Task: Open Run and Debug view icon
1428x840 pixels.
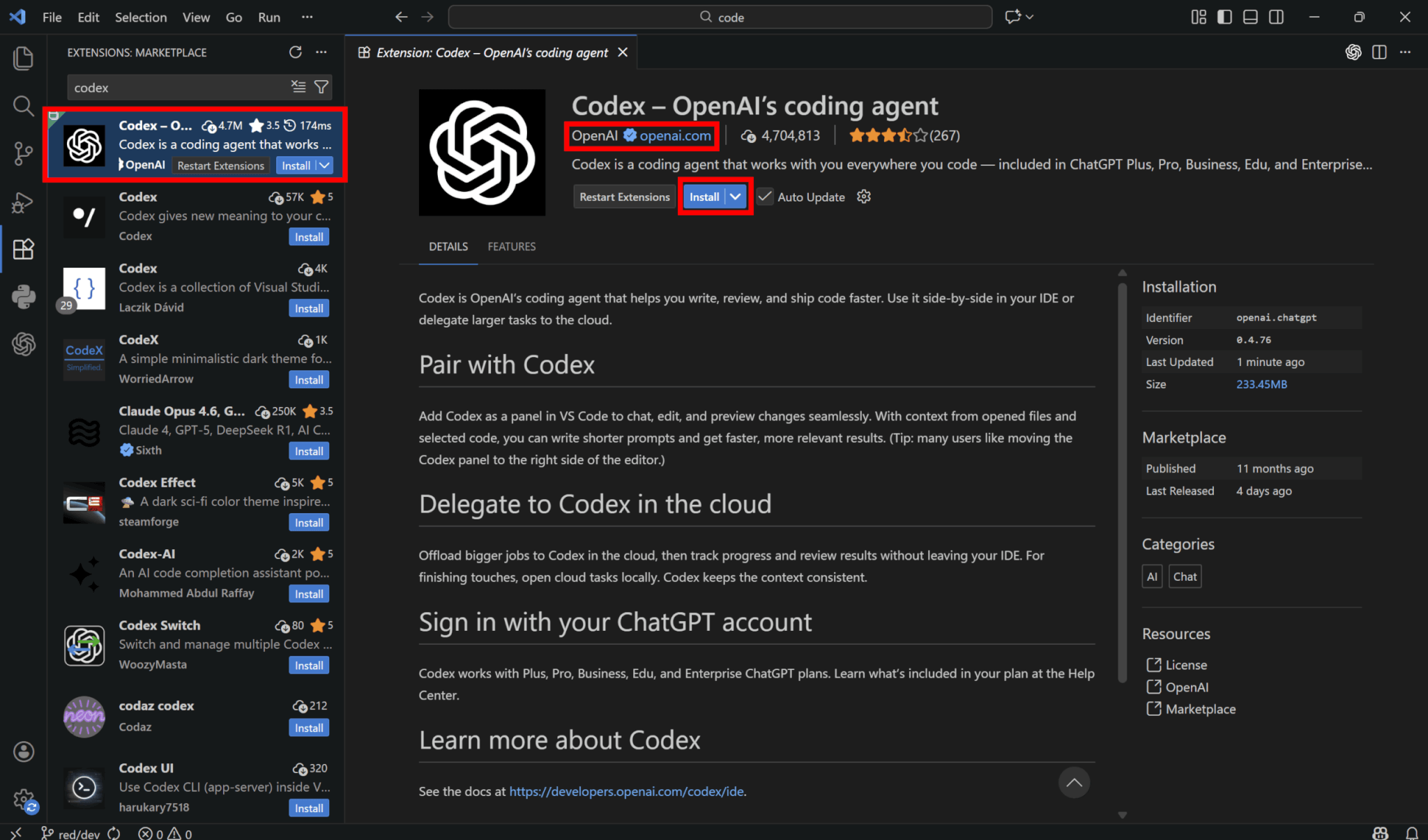Action: 23,202
